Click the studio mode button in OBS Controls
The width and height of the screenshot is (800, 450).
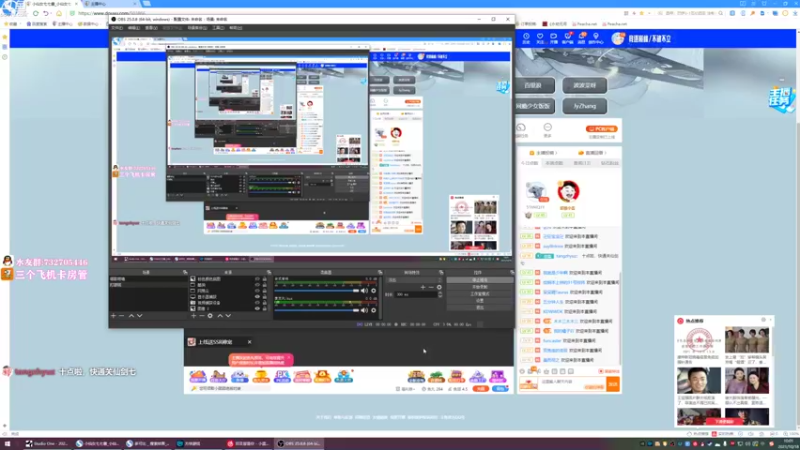click(x=480, y=294)
